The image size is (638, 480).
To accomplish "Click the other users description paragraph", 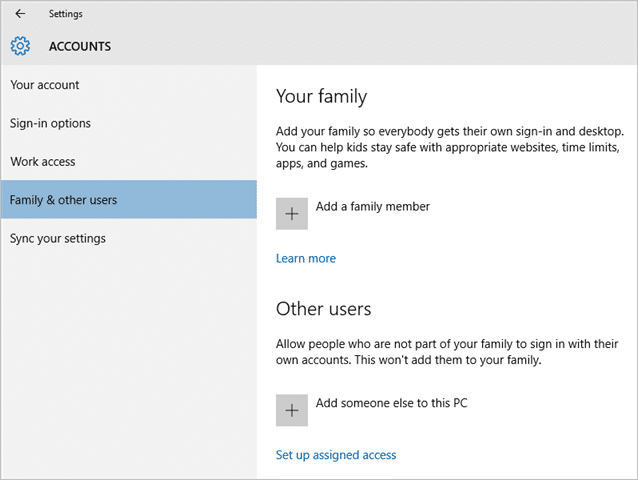I will 445,351.
